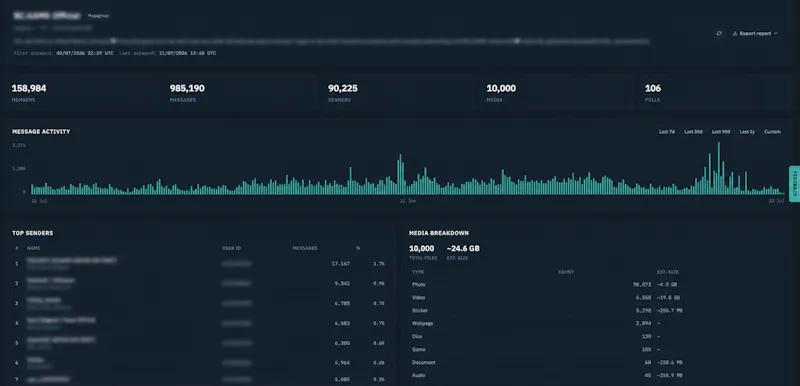Click the Type column header in Media Breakdown
The image size is (800, 386).
[x=418, y=272]
